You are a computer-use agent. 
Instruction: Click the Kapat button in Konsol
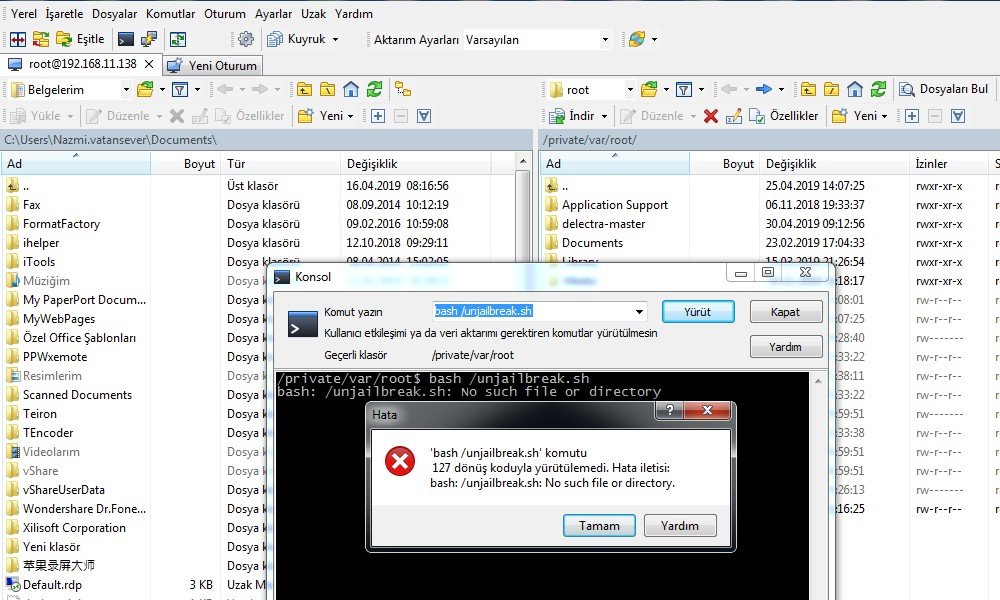coord(785,312)
